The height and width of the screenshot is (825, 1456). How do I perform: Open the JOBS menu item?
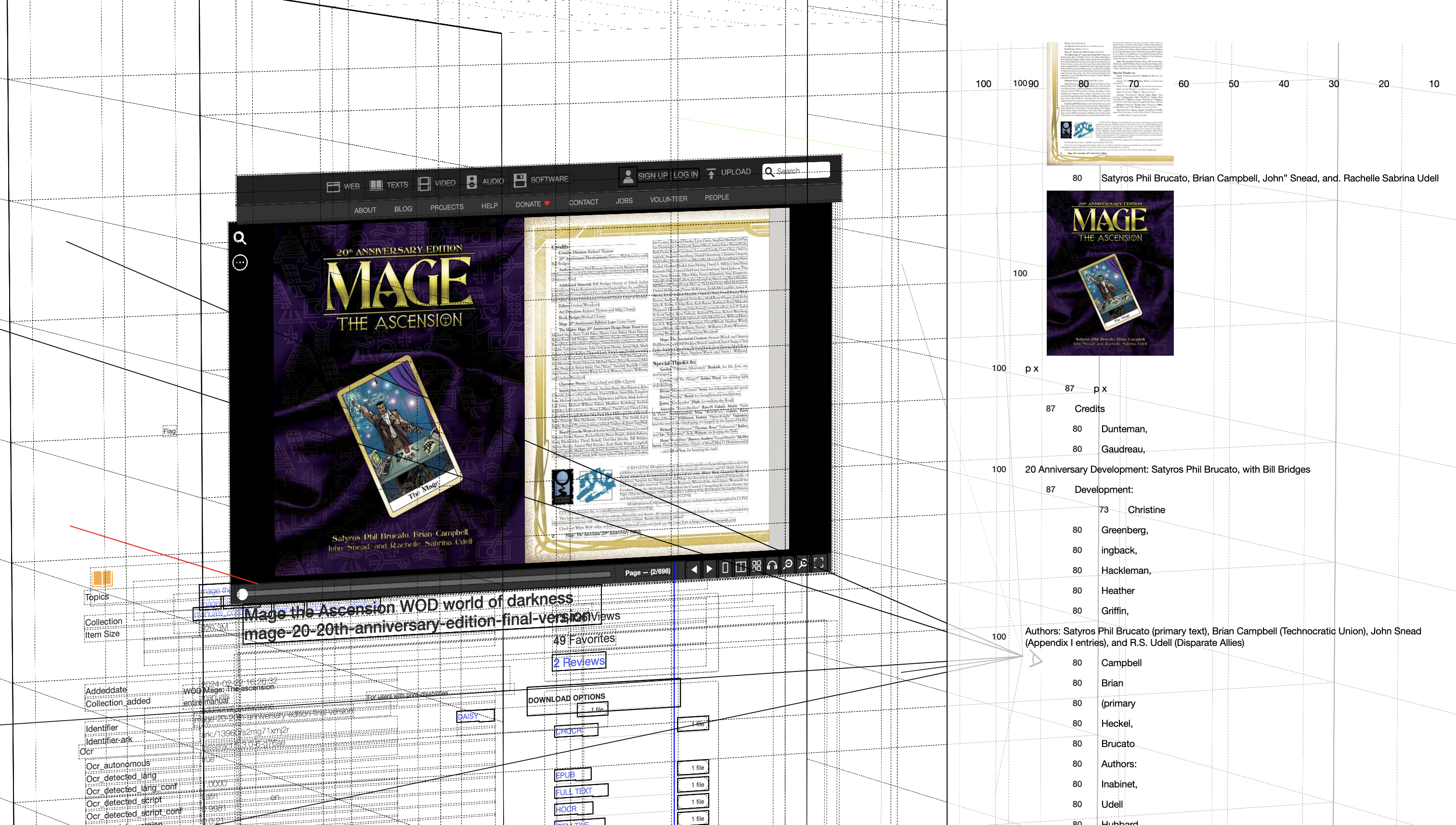(x=624, y=201)
